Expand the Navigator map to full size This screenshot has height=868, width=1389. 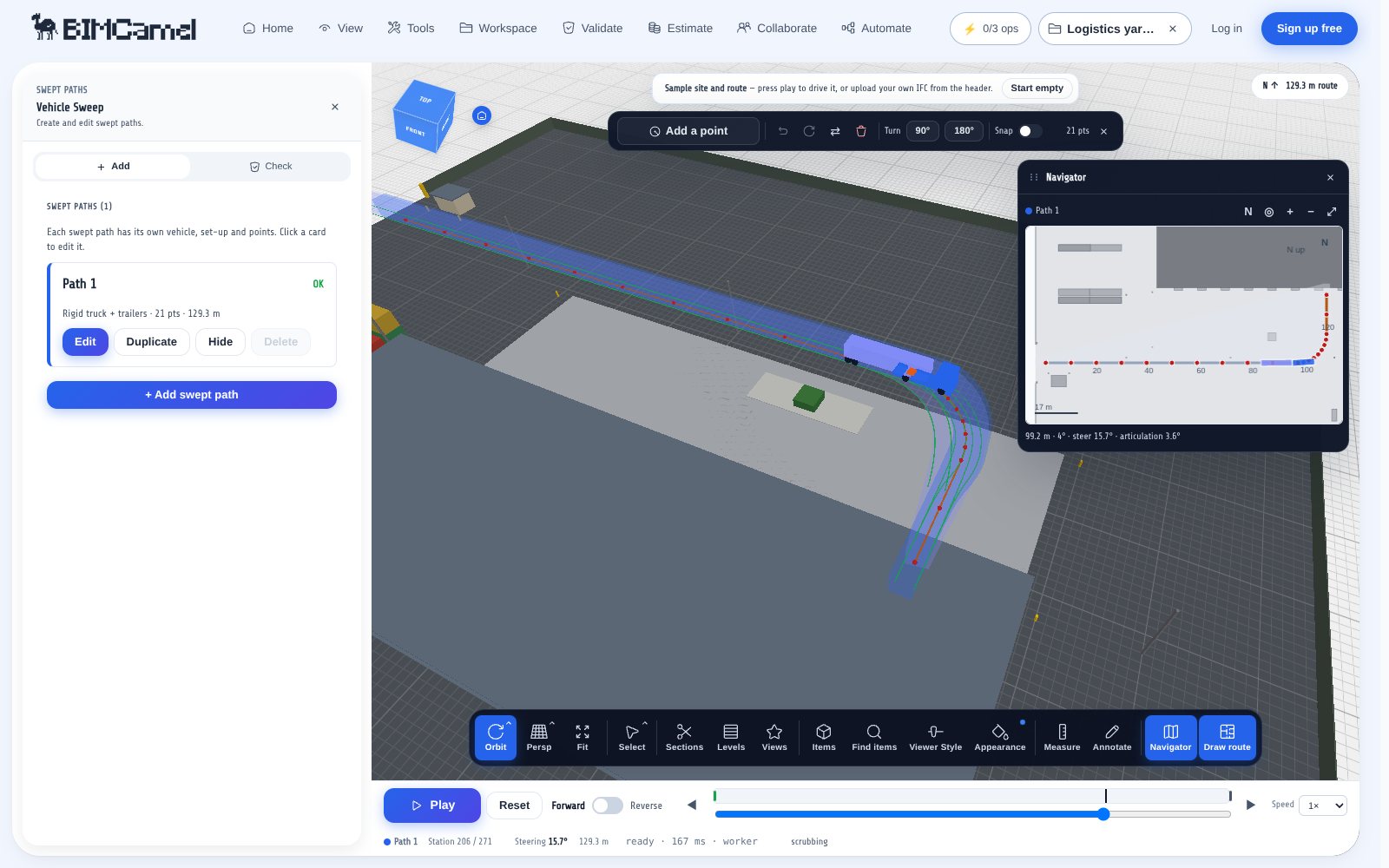[x=1332, y=212]
